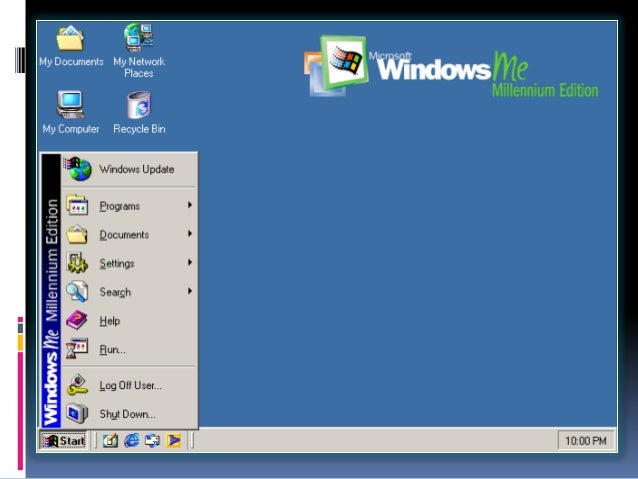Choose Run... in the Start menu
The image size is (638, 479).
point(112,350)
